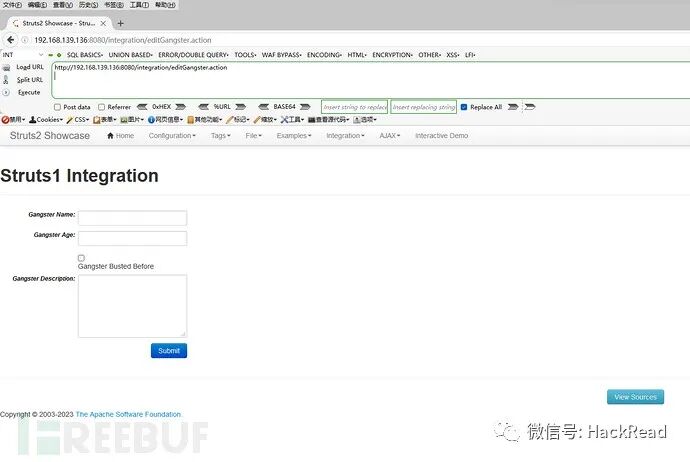This screenshot has height=462, width=690.
Task: Toggle the Post data checkbox
Action: click(x=57, y=107)
